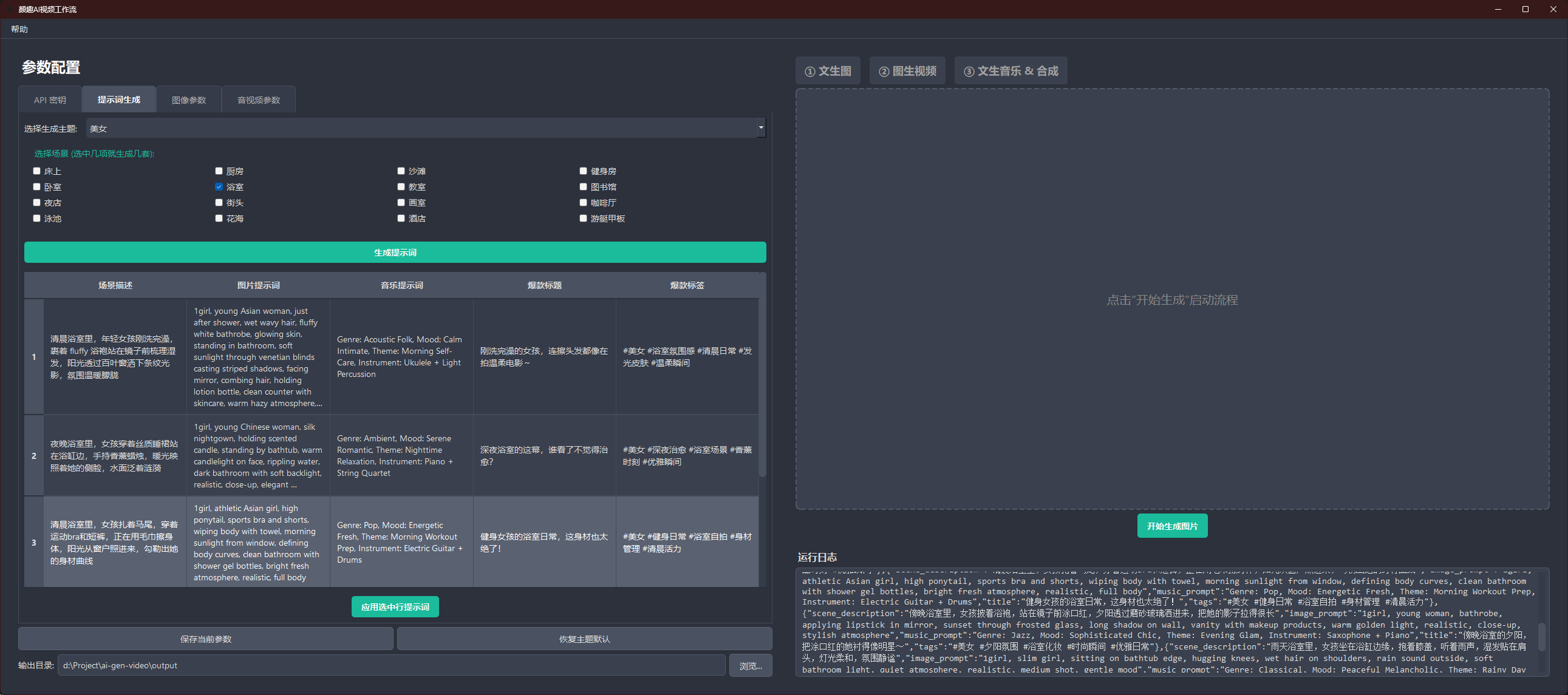This screenshot has width=1568, height=695.
Task: Check the 卧室 scene checkbox
Action: (x=37, y=187)
